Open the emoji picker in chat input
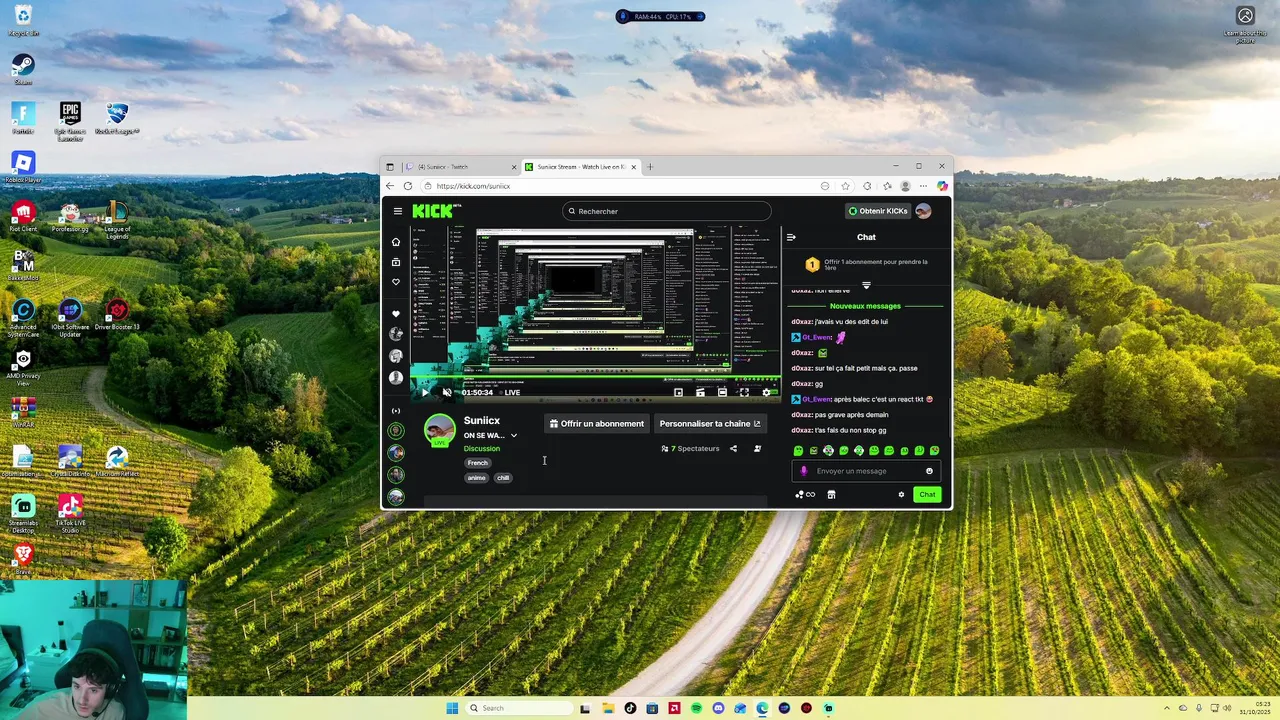The image size is (1280, 720). (929, 471)
